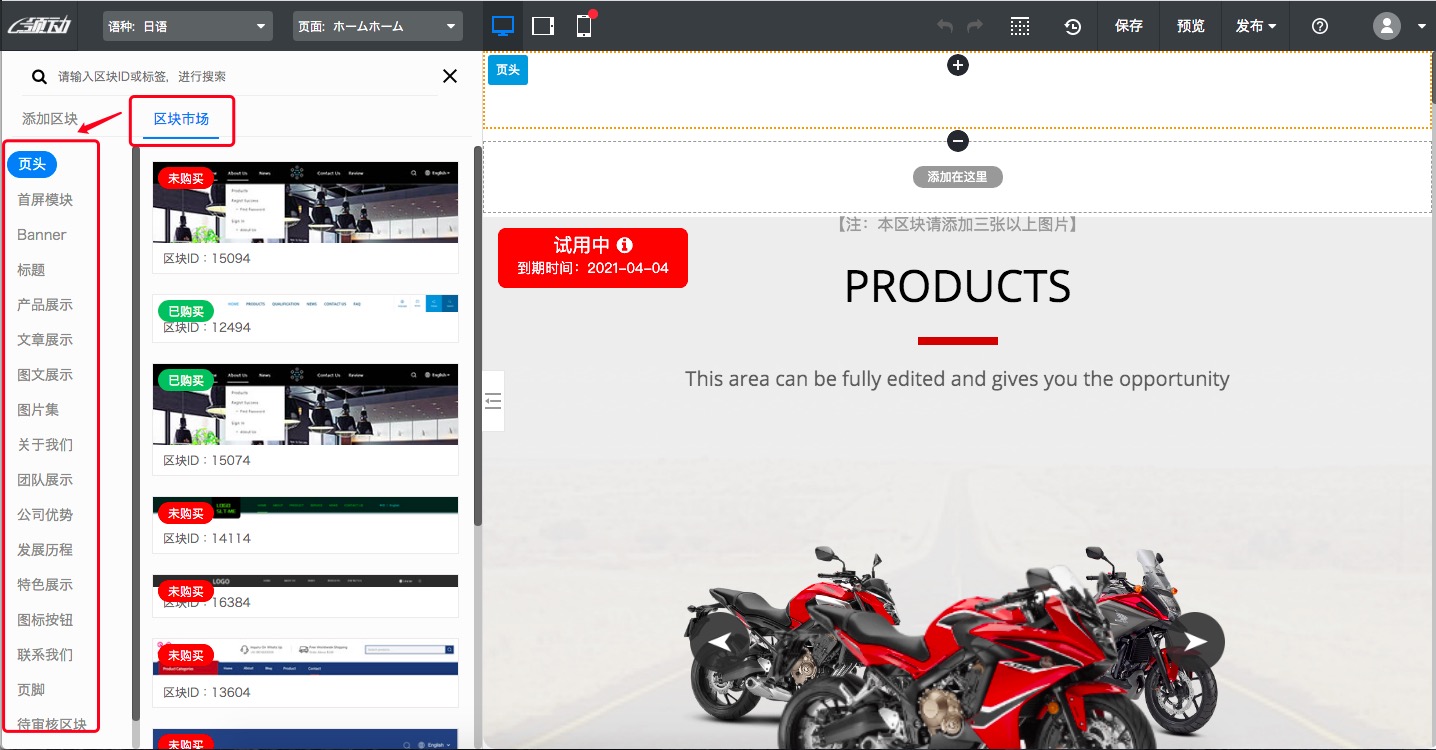Viewport: 1436px width, 750px height.
Task: Switch to tablet preview mode
Action: (543, 26)
